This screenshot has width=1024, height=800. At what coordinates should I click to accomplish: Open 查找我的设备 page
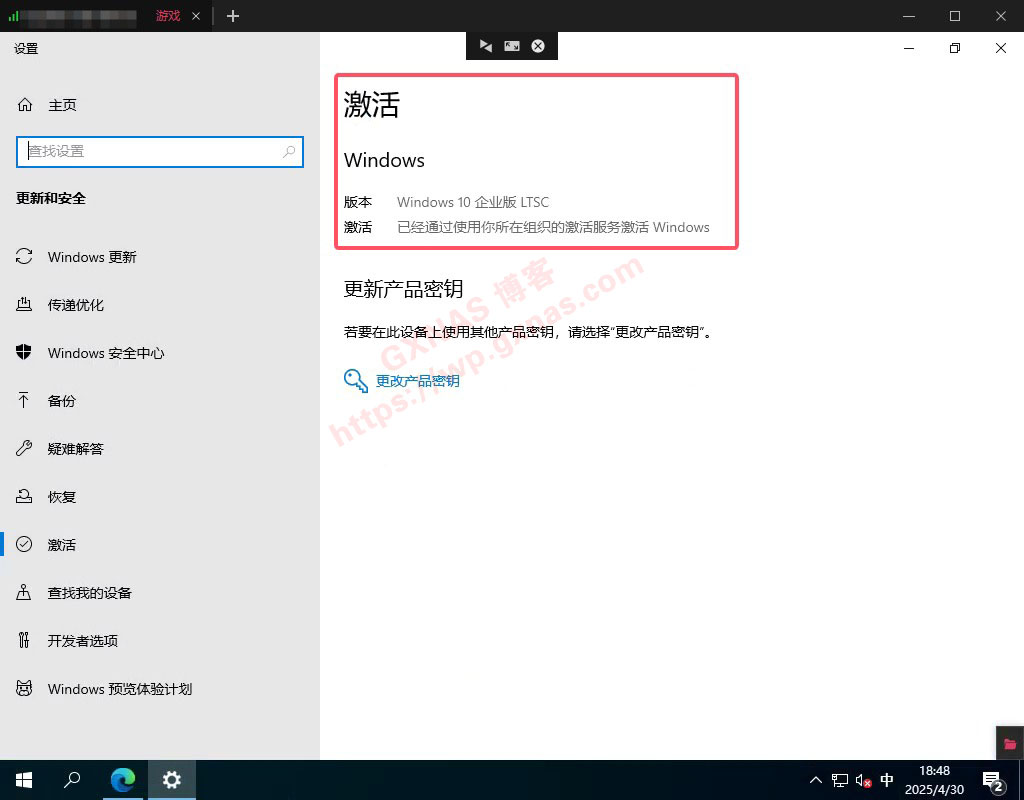pyautogui.click(x=89, y=593)
